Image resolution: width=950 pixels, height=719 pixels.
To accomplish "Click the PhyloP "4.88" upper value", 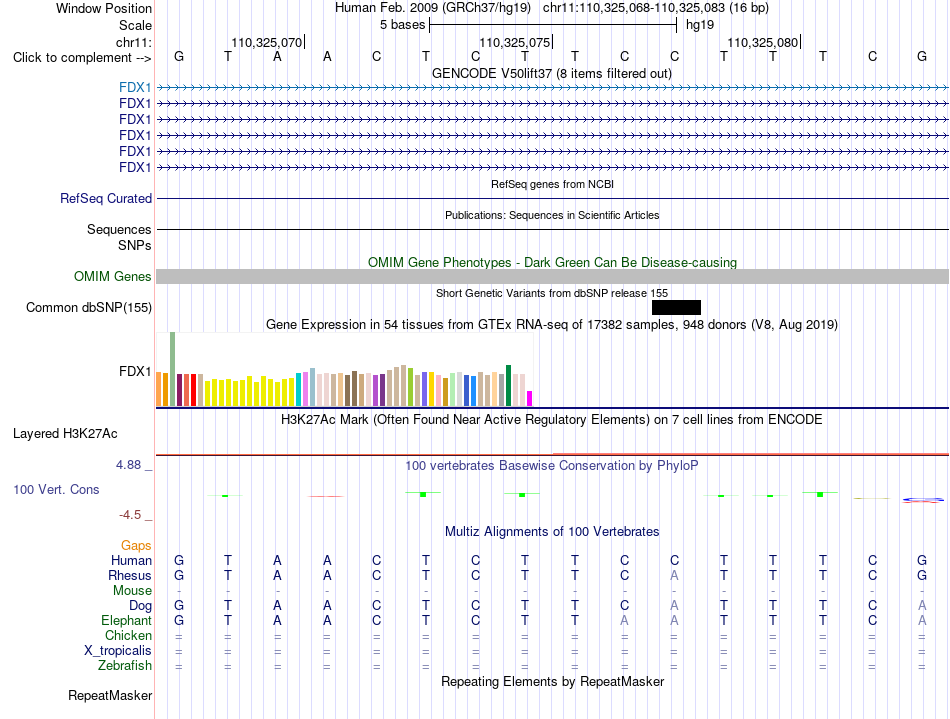I will [128, 465].
